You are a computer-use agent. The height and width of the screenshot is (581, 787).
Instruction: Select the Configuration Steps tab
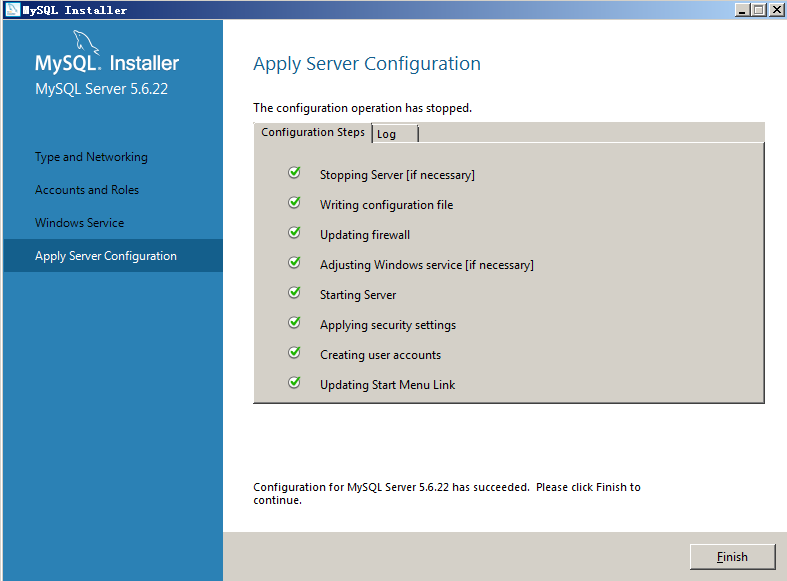click(x=313, y=132)
